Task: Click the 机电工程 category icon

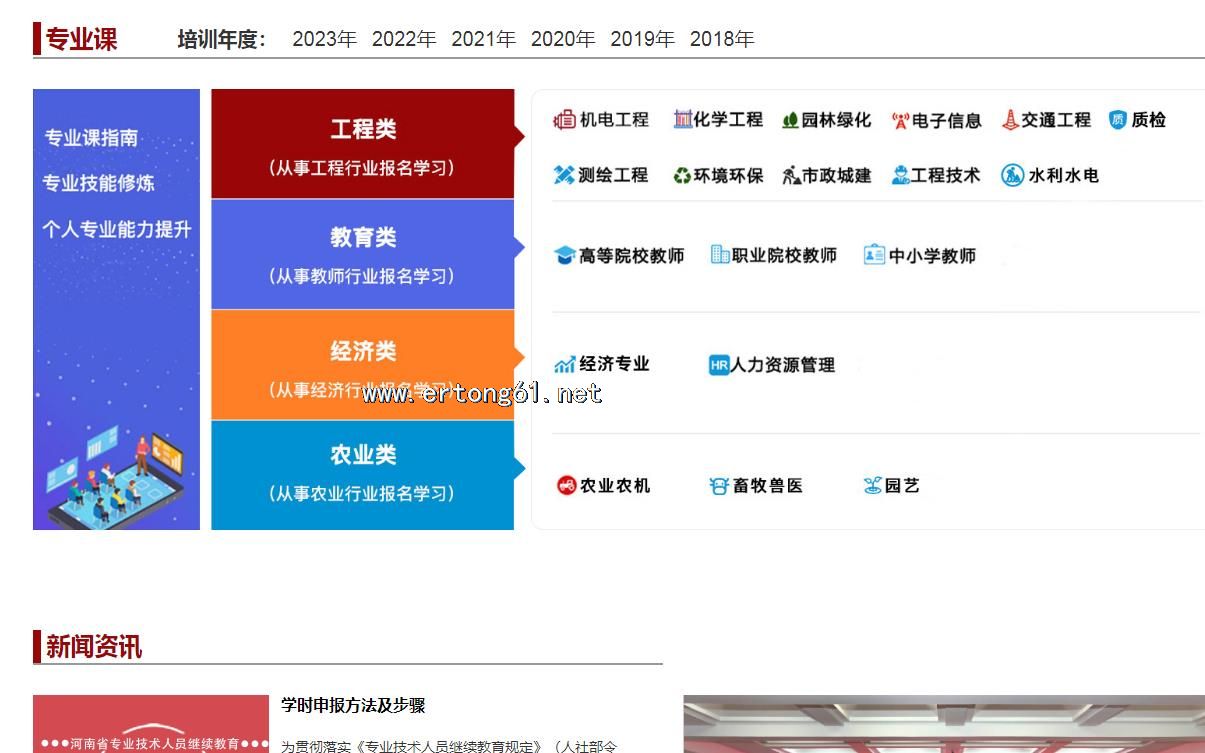Action: tap(564, 120)
